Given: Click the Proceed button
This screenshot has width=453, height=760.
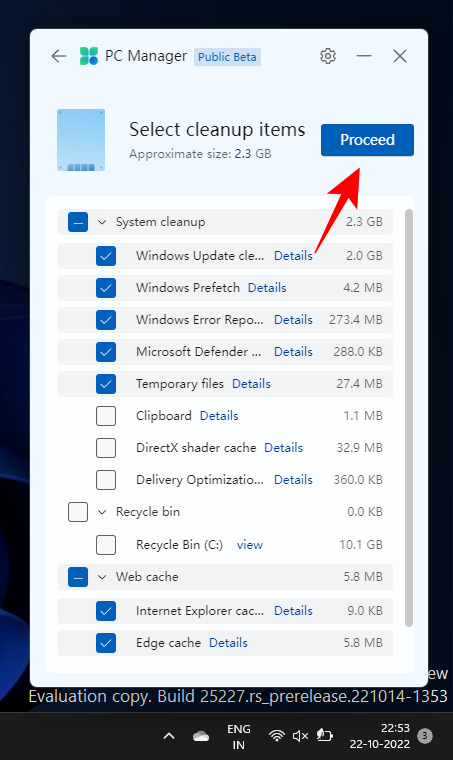Looking at the screenshot, I should tap(367, 140).
